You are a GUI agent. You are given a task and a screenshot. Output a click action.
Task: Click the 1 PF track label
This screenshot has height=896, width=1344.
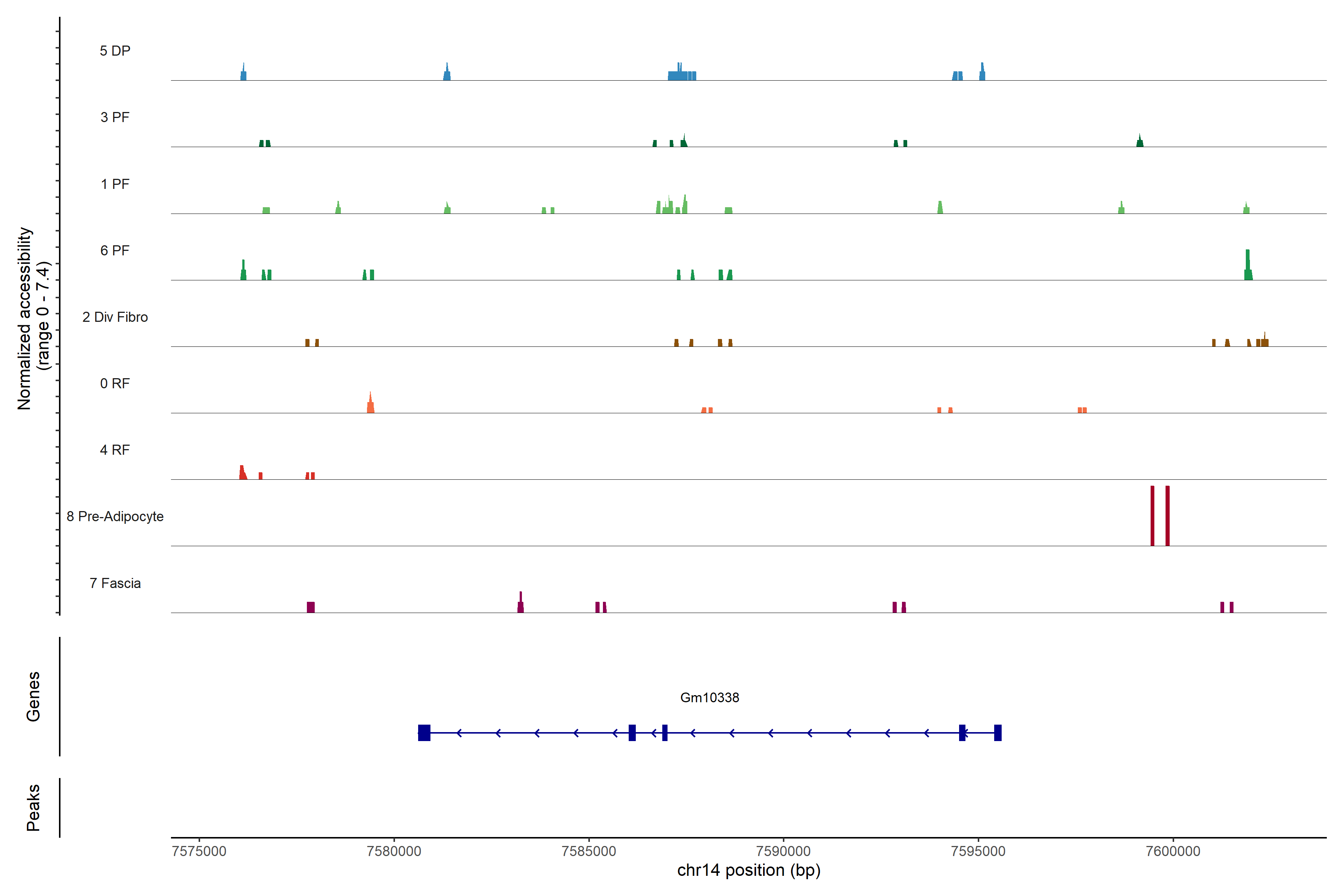pyautogui.click(x=115, y=184)
